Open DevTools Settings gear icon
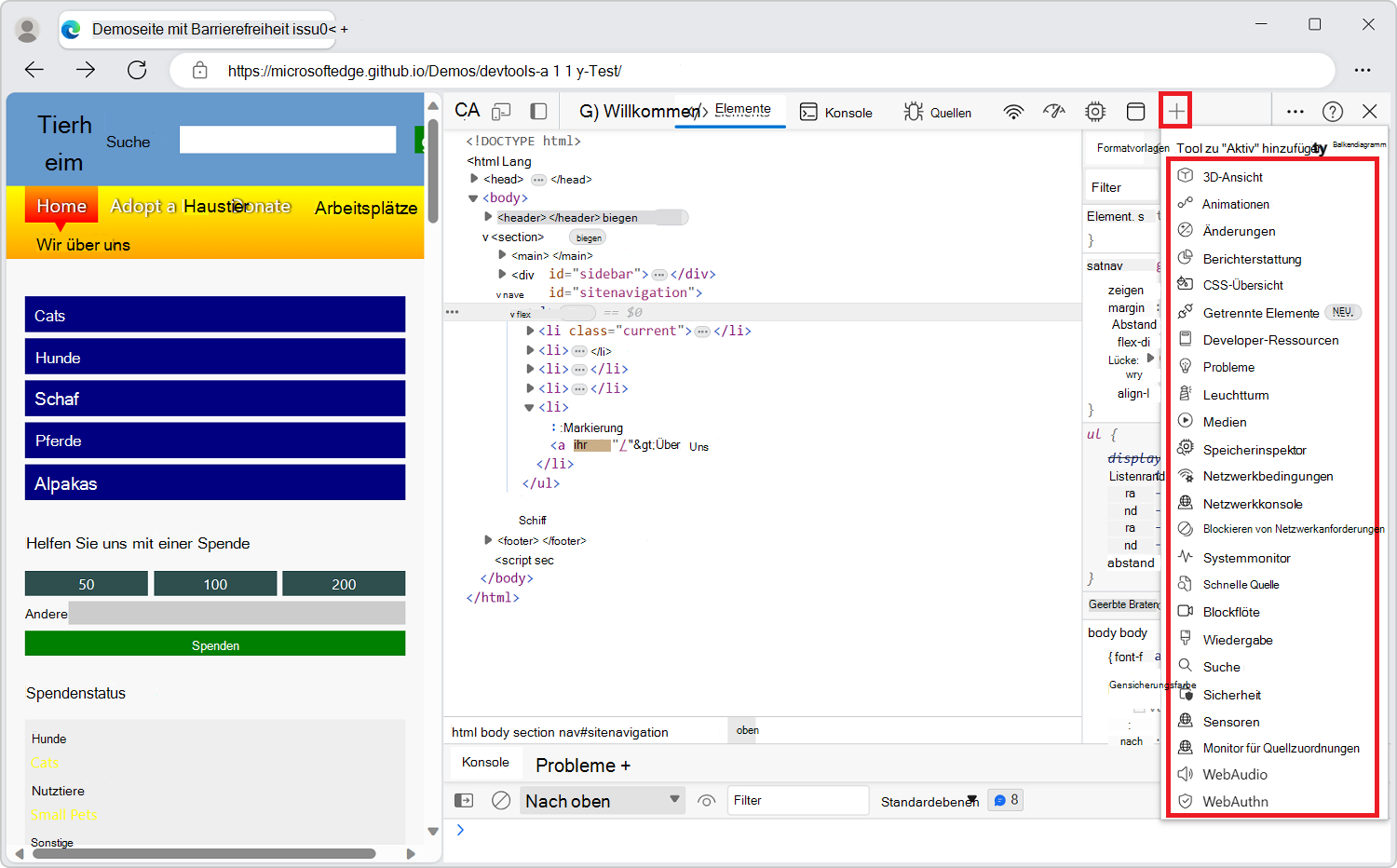Screen dimensions: 1397x868 pyautogui.click(x=1095, y=111)
